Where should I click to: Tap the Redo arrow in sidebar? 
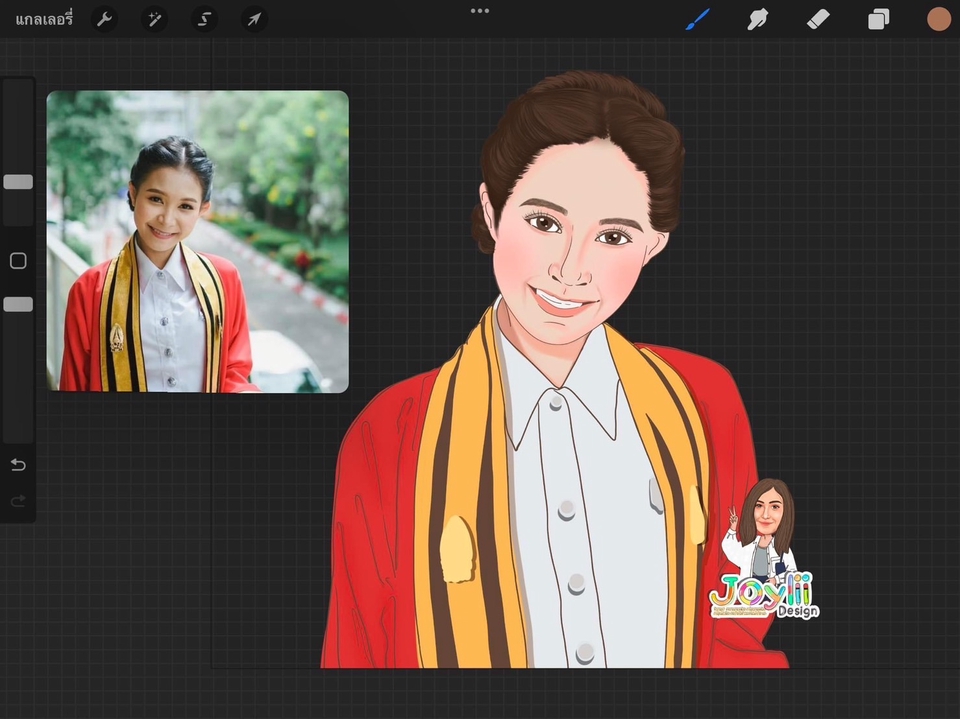(18, 501)
